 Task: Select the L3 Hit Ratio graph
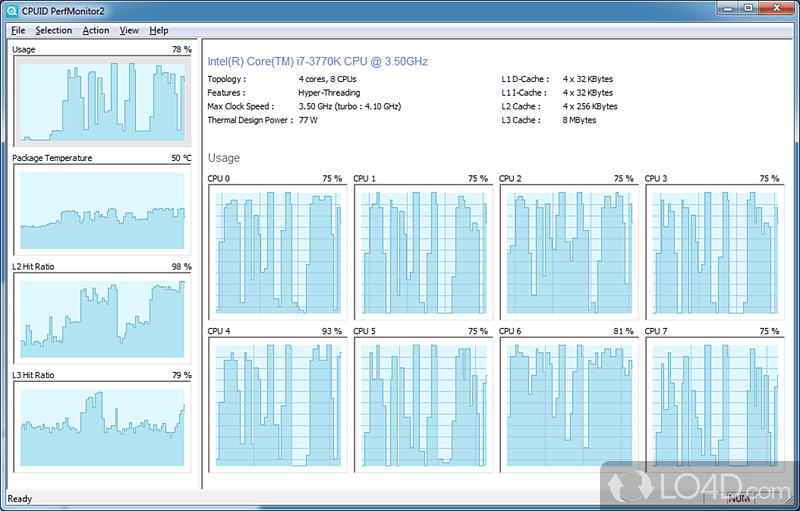(x=102, y=427)
